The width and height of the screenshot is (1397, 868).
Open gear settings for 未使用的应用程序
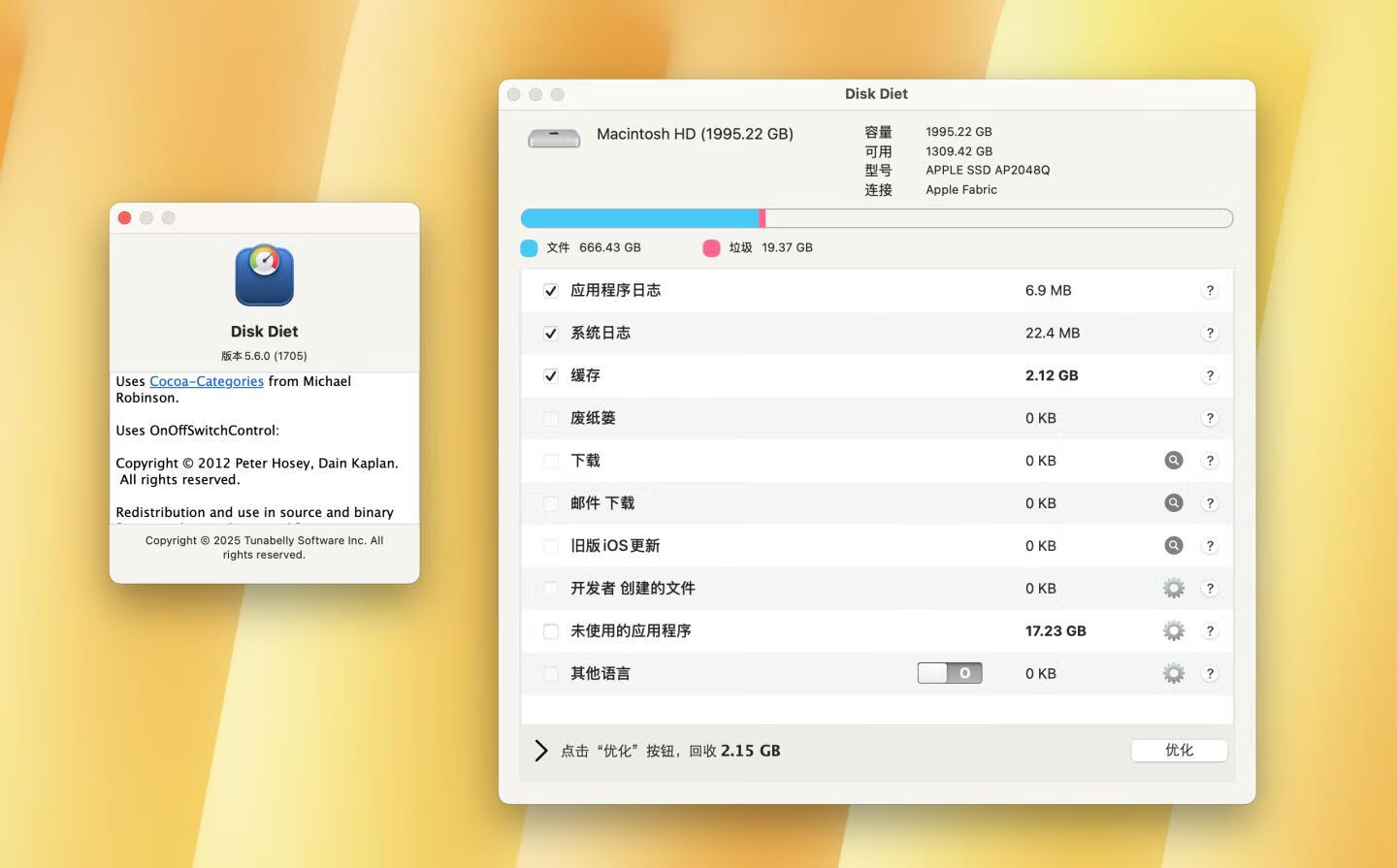click(1174, 631)
